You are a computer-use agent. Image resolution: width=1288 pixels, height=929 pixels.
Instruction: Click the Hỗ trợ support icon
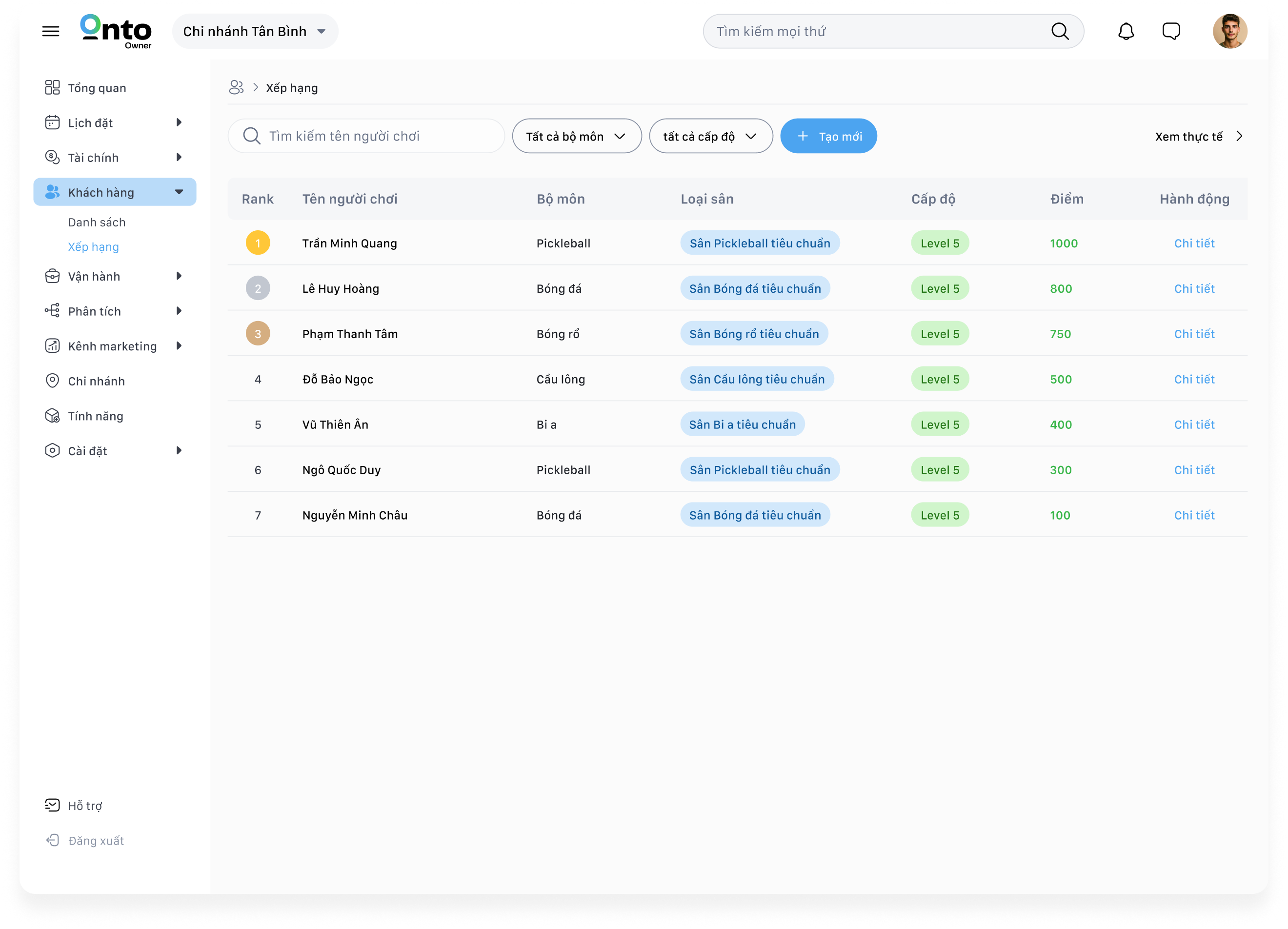[x=52, y=805]
